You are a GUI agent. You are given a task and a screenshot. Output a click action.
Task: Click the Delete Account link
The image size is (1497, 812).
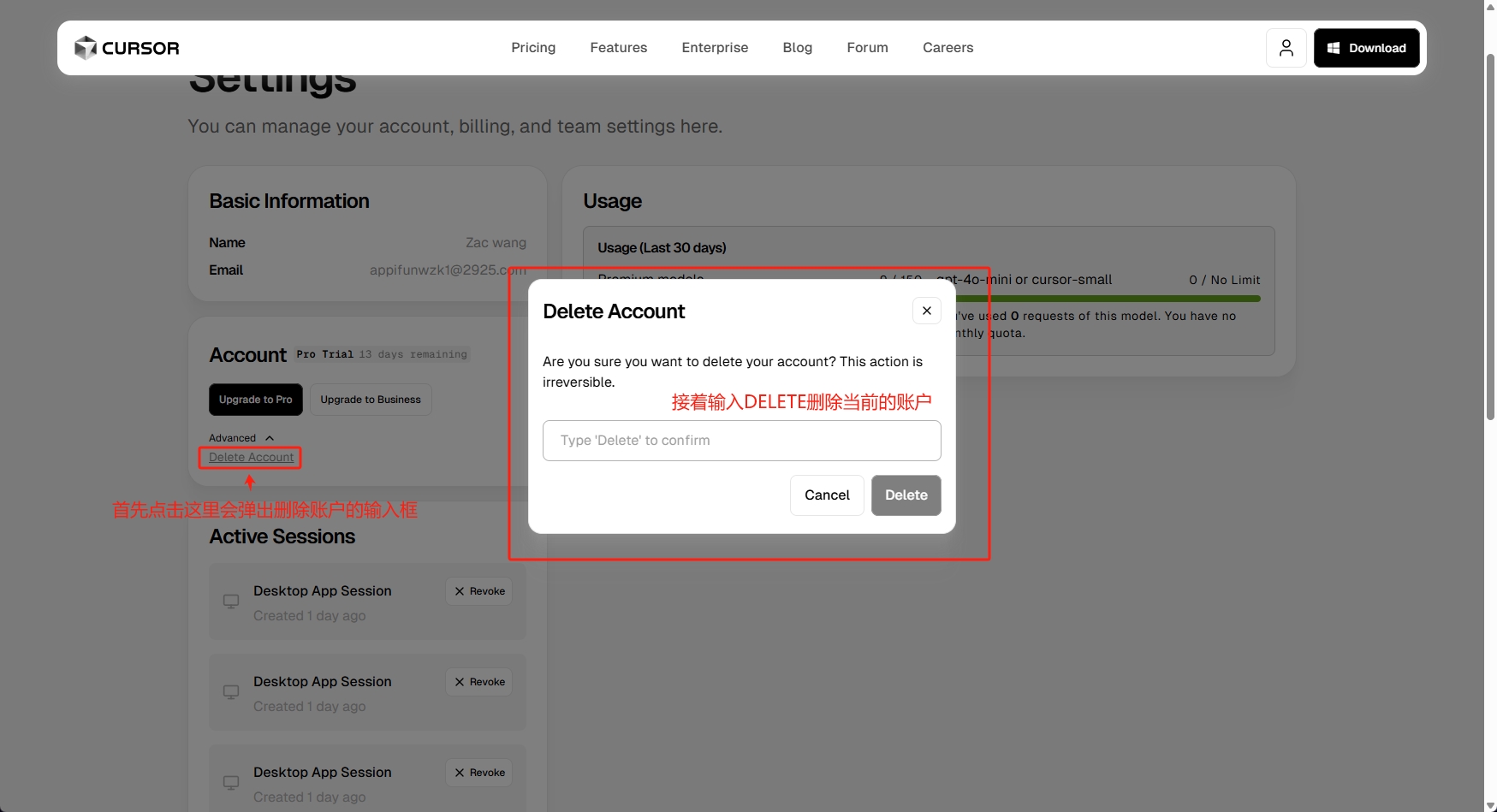click(251, 458)
